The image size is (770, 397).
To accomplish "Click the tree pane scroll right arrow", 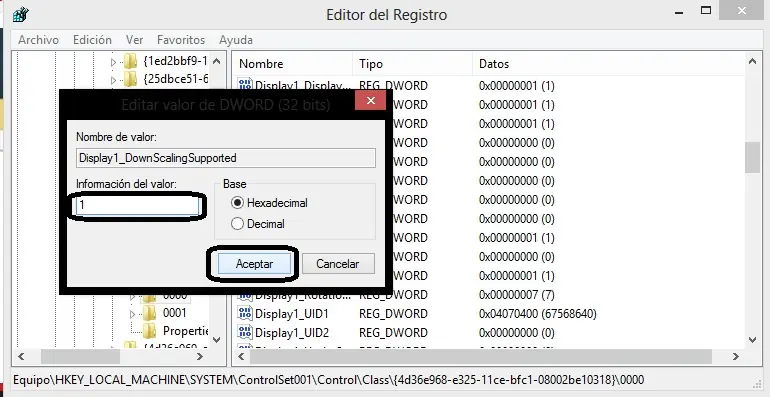I will 200,357.
